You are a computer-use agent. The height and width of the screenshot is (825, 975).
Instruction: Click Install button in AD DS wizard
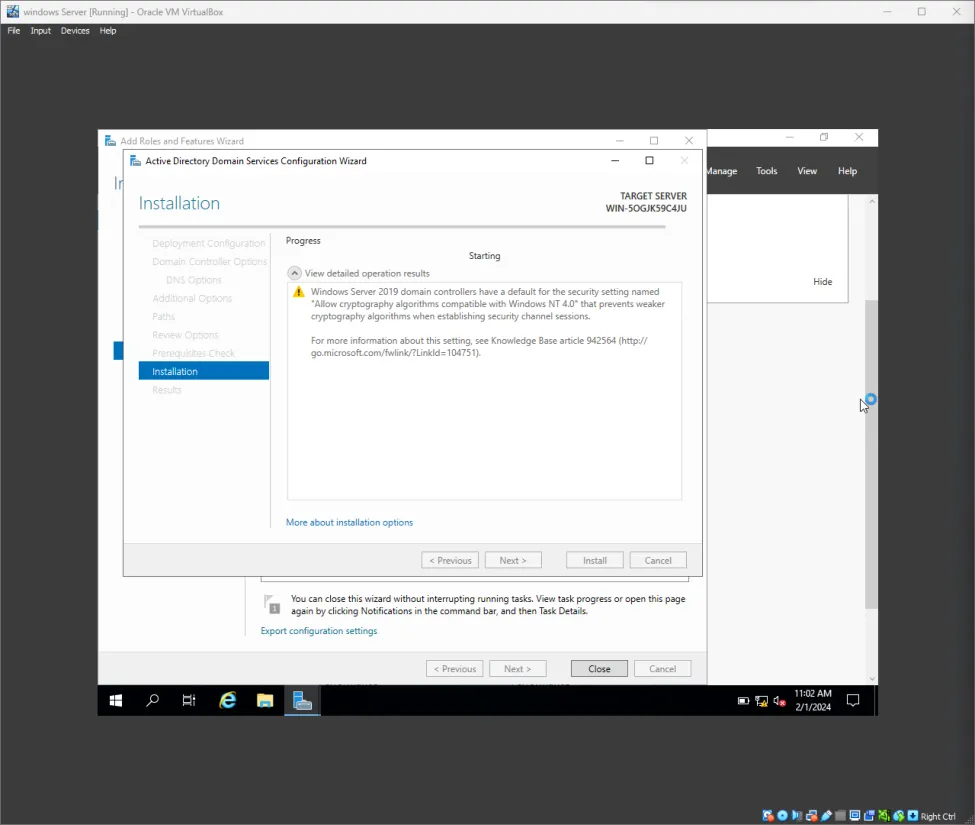(x=594, y=560)
